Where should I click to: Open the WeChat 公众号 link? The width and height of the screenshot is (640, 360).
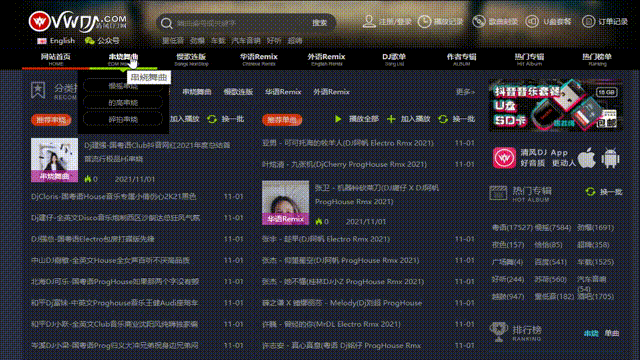click(x=102, y=41)
